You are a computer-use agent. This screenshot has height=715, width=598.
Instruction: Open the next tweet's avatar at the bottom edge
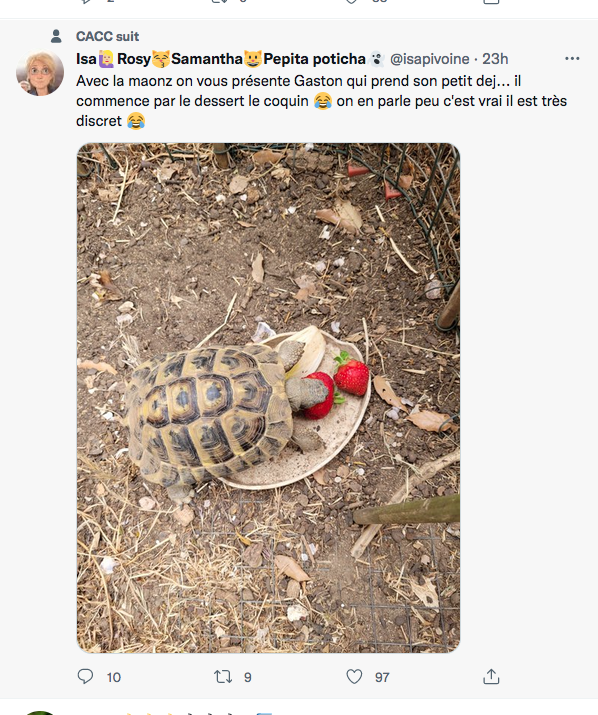pyautogui.click(x=40, y=712)
